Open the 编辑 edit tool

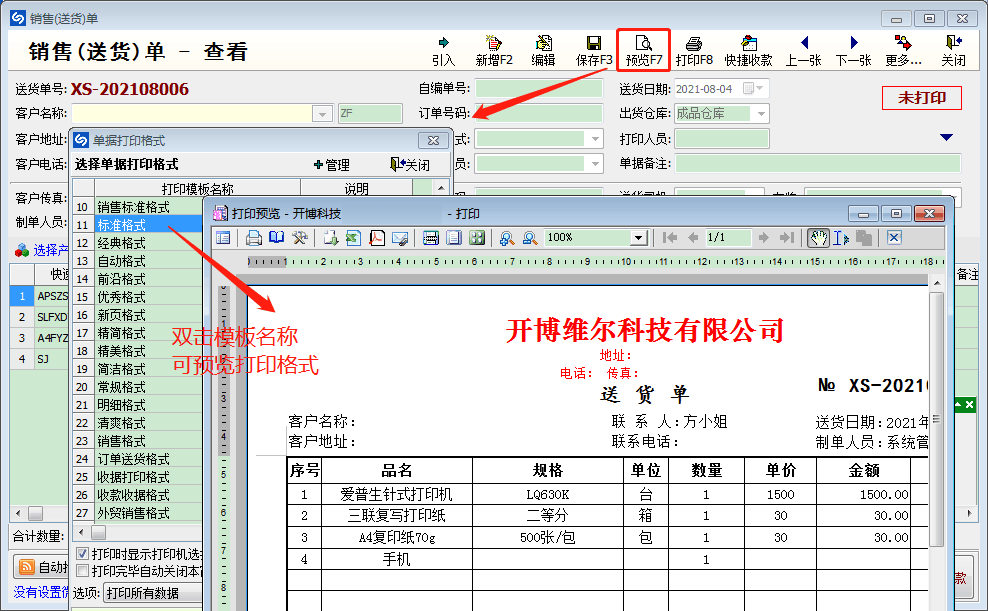tap(543, 50)
